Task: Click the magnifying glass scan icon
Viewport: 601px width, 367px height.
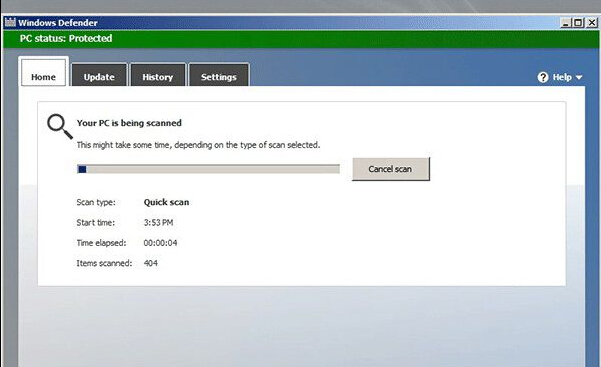Action: (x=59, y=127)
